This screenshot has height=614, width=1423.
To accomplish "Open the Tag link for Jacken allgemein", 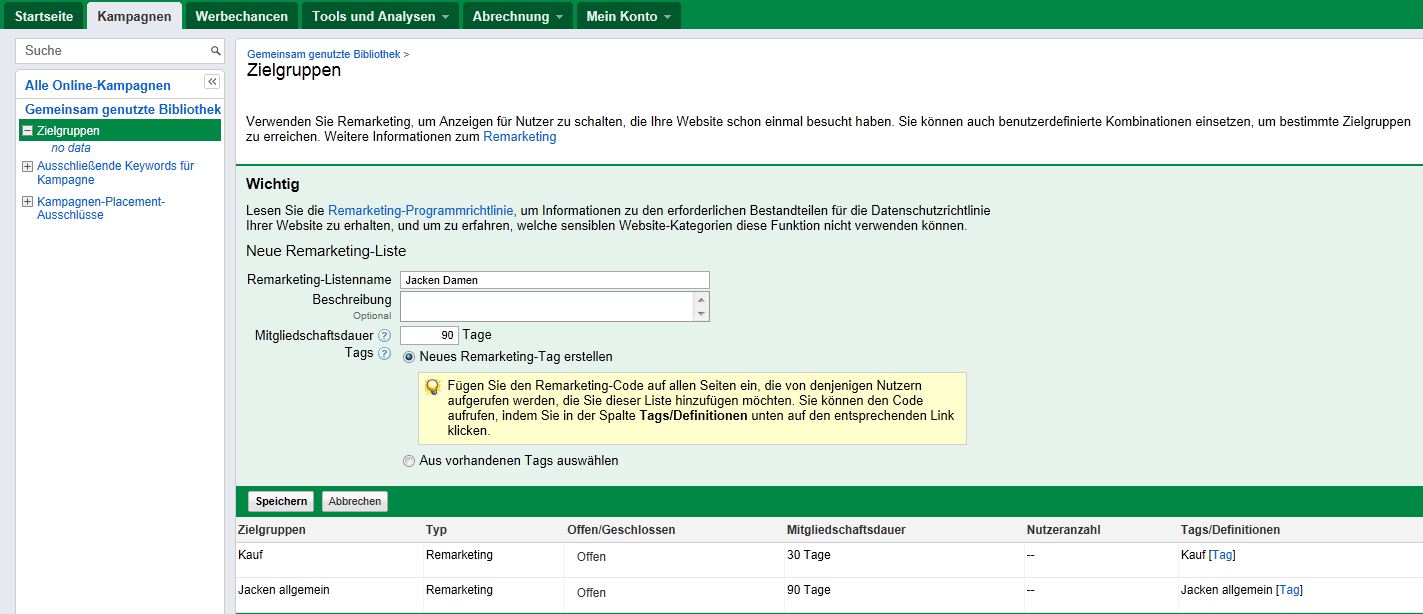I will [1290, 590].
